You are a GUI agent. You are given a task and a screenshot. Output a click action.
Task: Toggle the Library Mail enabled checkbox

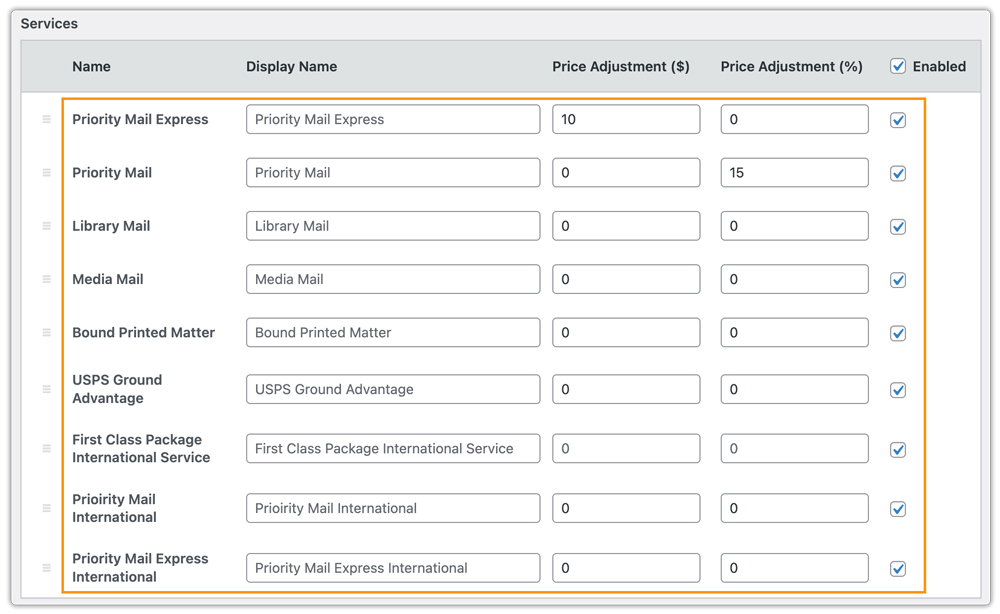tap(898, 226)
